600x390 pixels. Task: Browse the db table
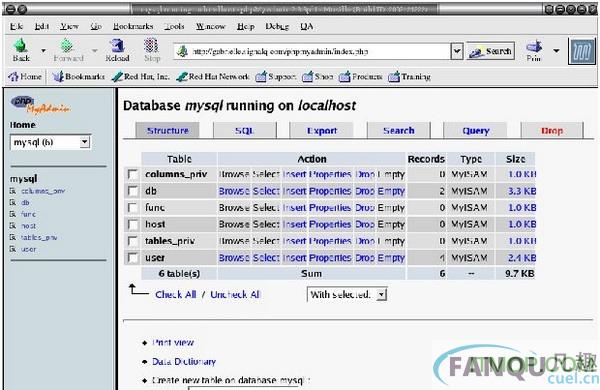tap(234, 191)
